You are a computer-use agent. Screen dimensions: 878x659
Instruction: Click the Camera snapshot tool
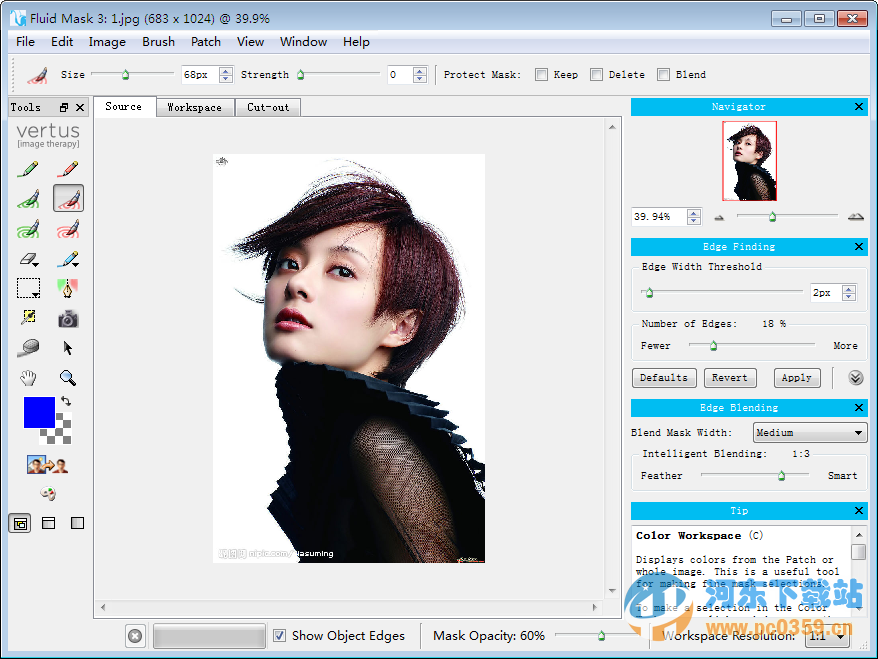[68, 318]
